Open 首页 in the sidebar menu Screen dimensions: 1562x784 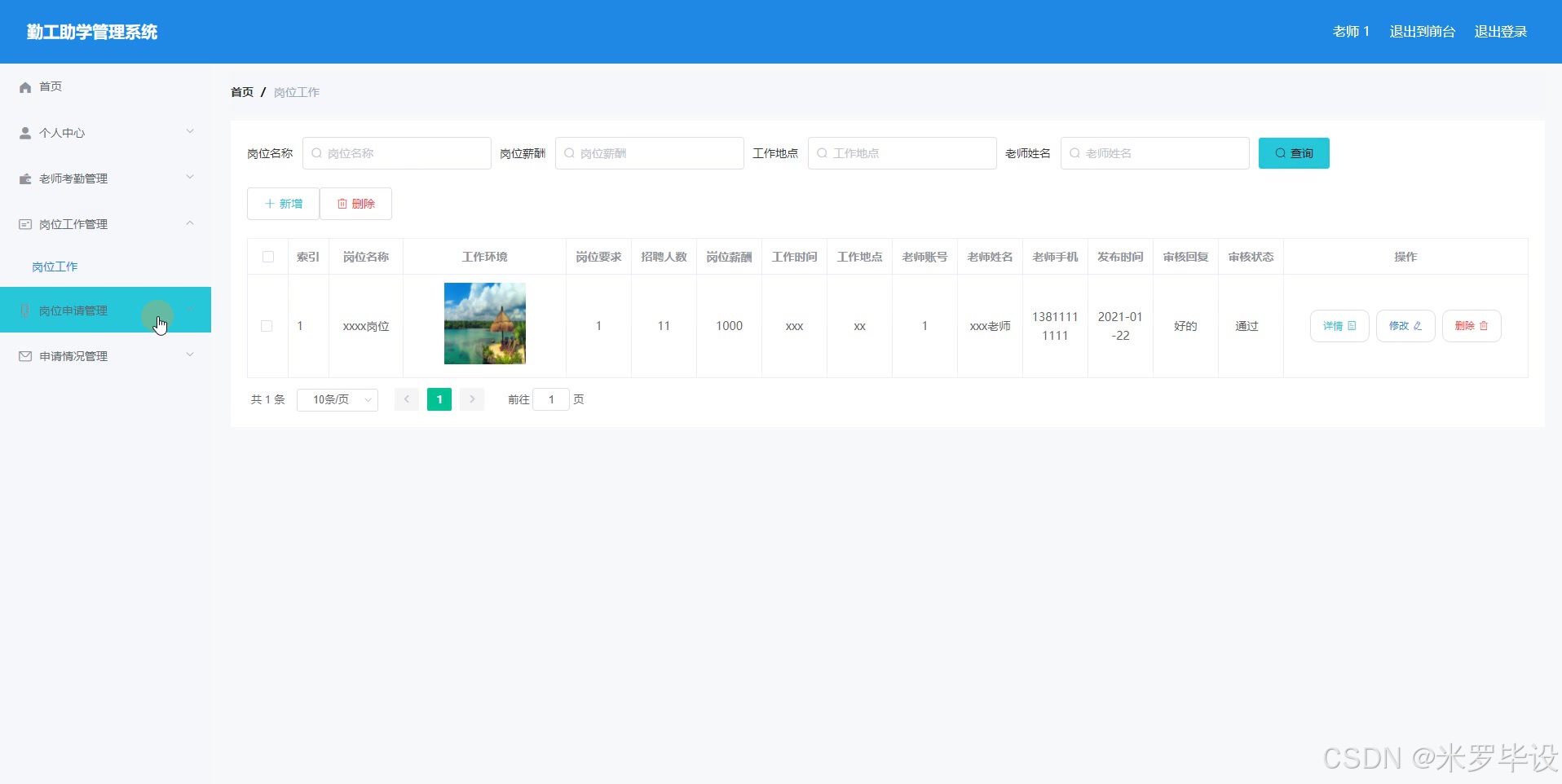click(x=106, y=86)
